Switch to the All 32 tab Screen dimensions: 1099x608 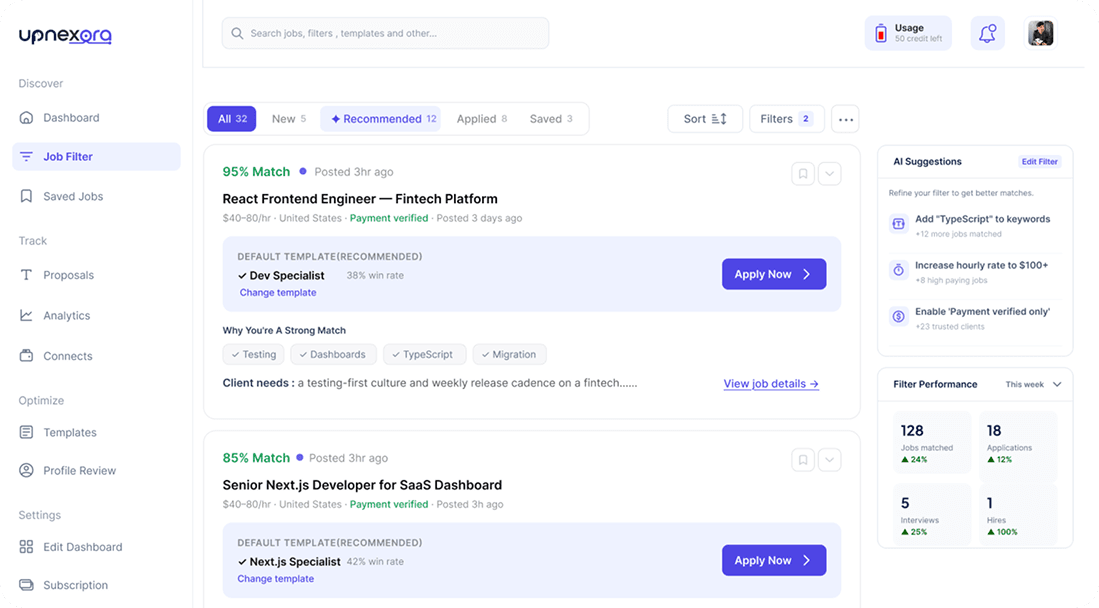pos(231,119)
